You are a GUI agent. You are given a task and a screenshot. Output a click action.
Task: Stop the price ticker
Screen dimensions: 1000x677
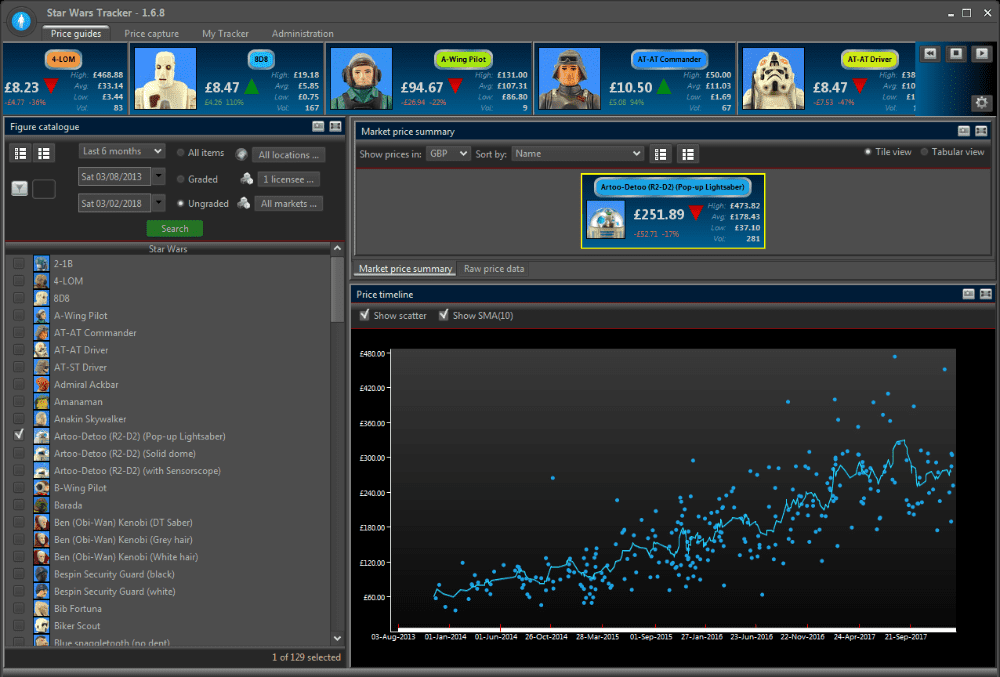point(956,54)
